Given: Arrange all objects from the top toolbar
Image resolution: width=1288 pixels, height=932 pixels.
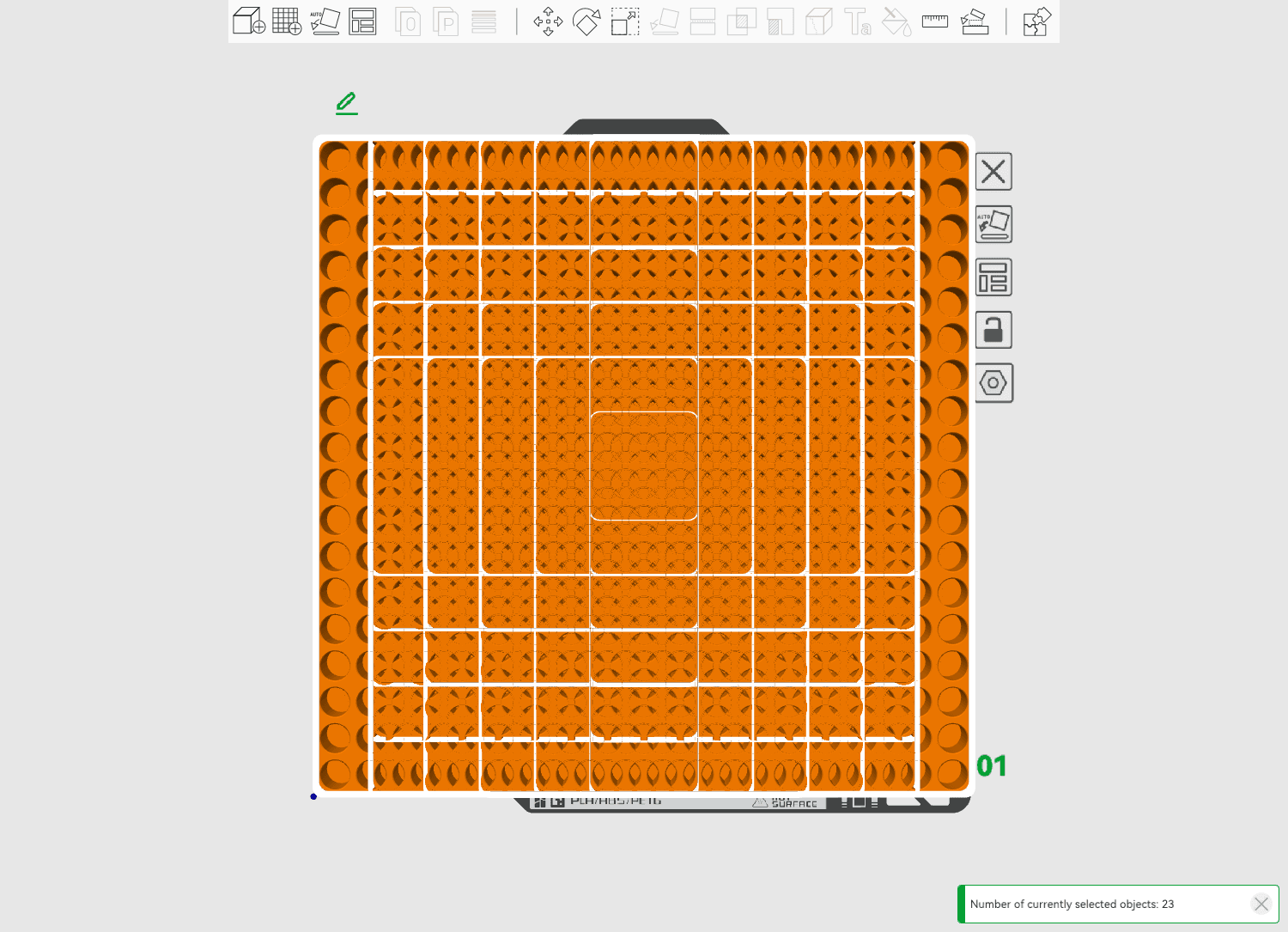Looking at the screenshot, I should click(362, 21).
